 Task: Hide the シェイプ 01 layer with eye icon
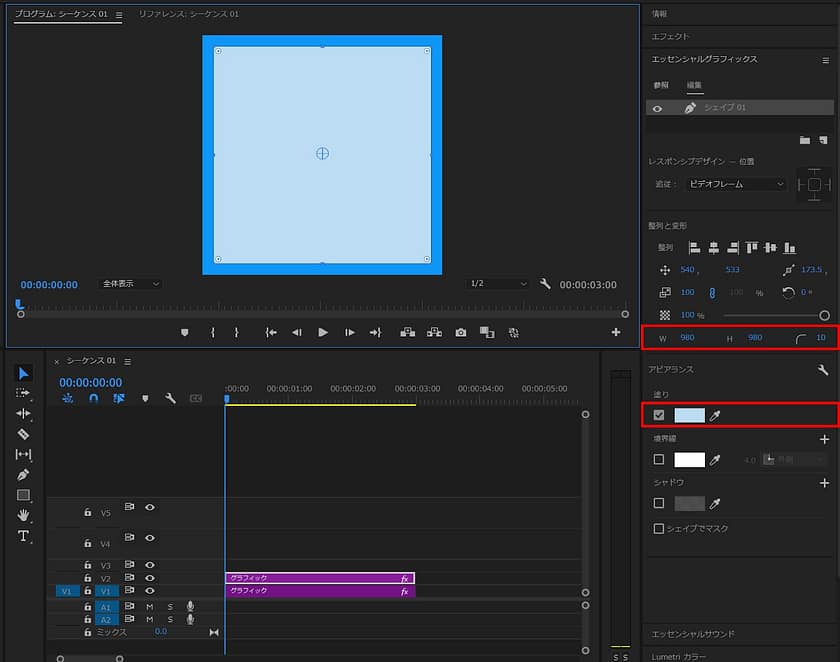pyautogui.click(x=658, y=108)
